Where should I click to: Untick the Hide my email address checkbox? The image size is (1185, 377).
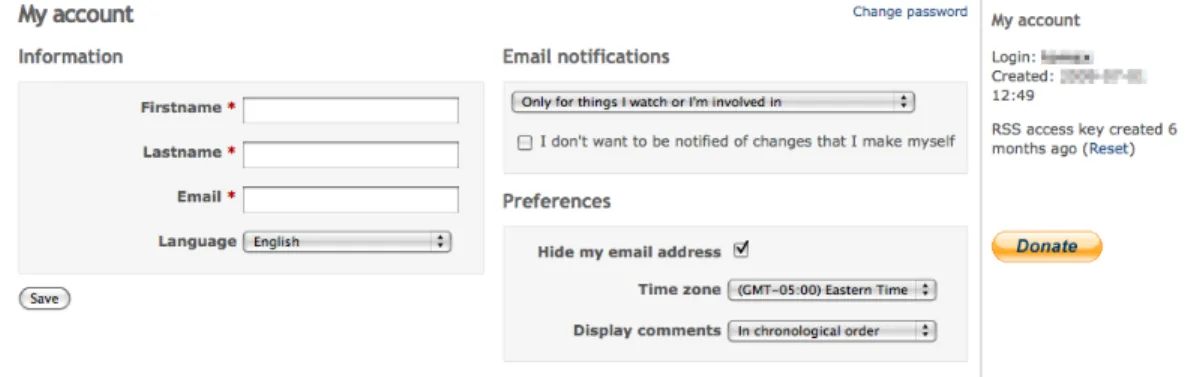[x=741, y=249]
